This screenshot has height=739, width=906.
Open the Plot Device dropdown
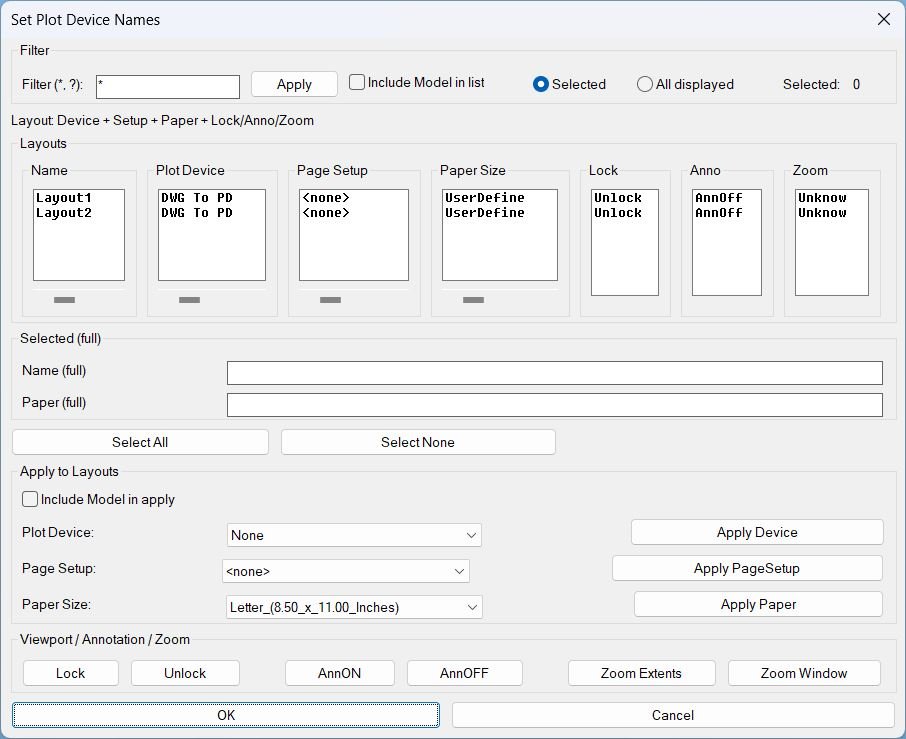[x=354, y=535]
